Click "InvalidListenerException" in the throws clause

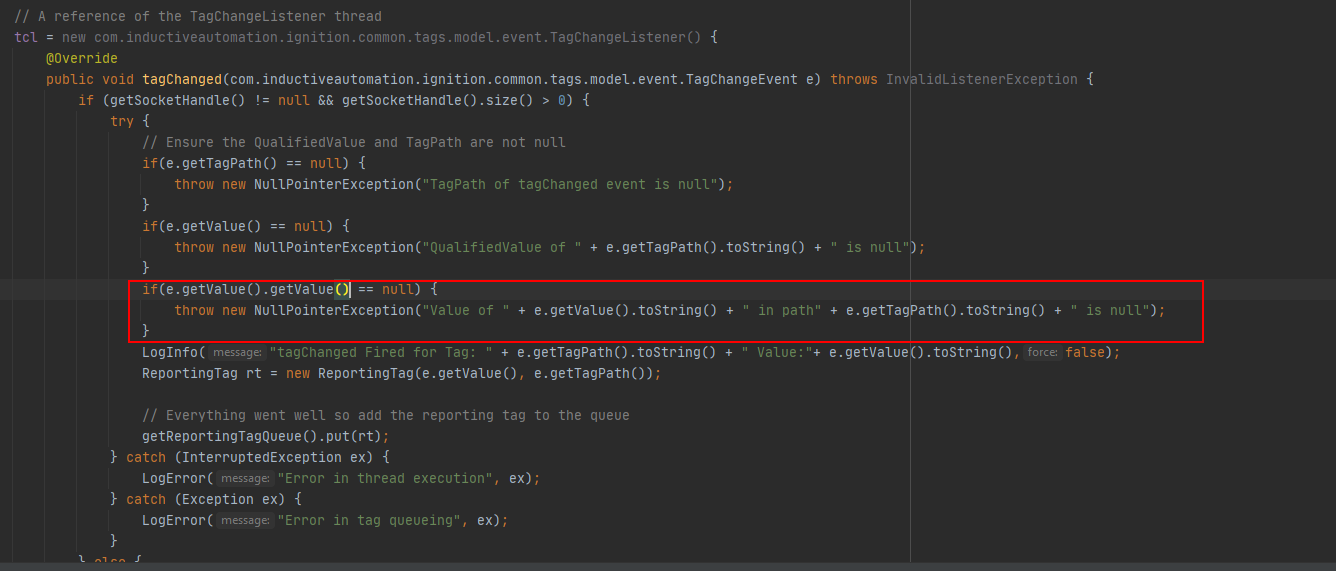(x=982, y=79)
